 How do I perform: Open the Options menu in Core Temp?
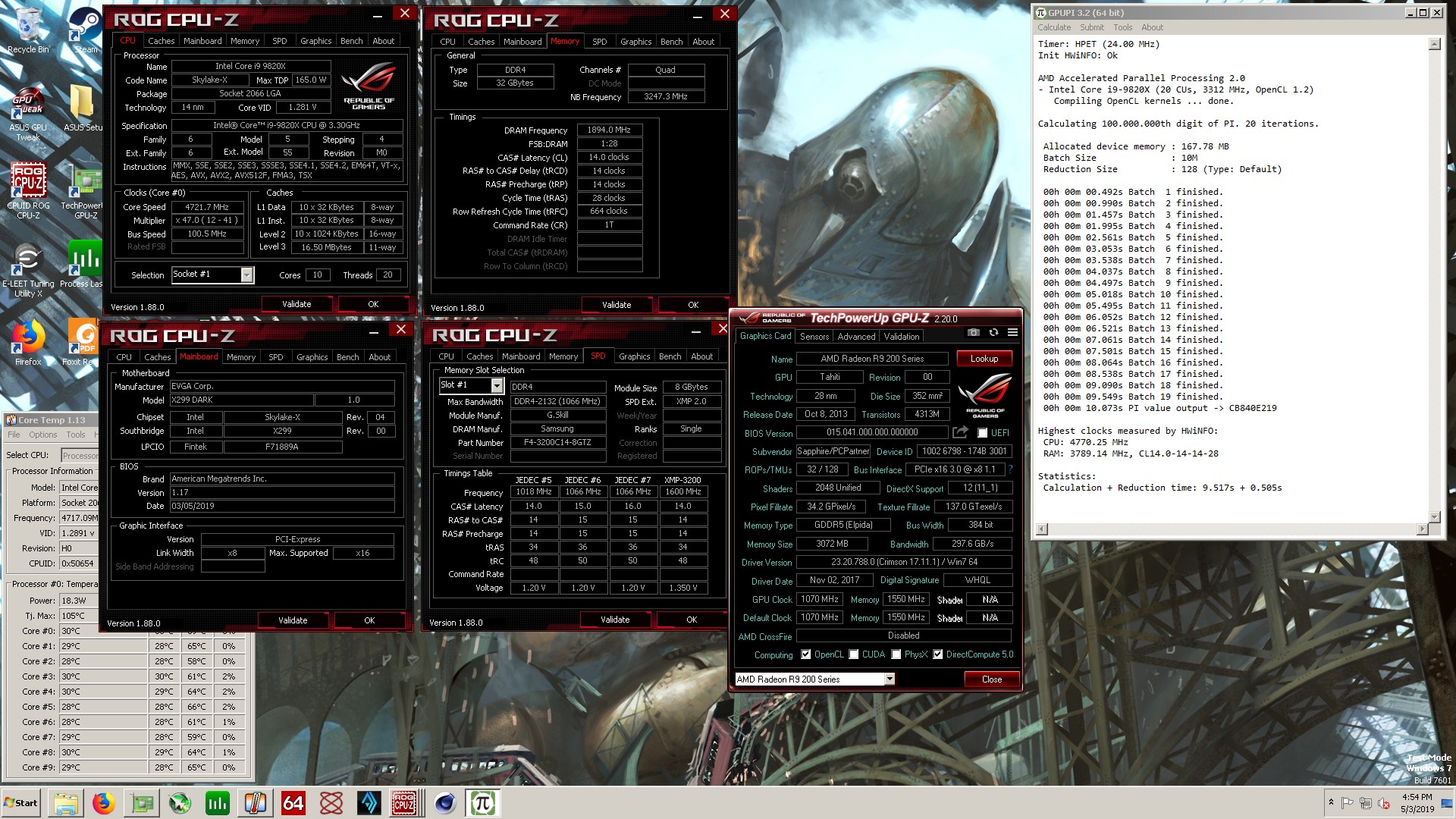(43, 435)
